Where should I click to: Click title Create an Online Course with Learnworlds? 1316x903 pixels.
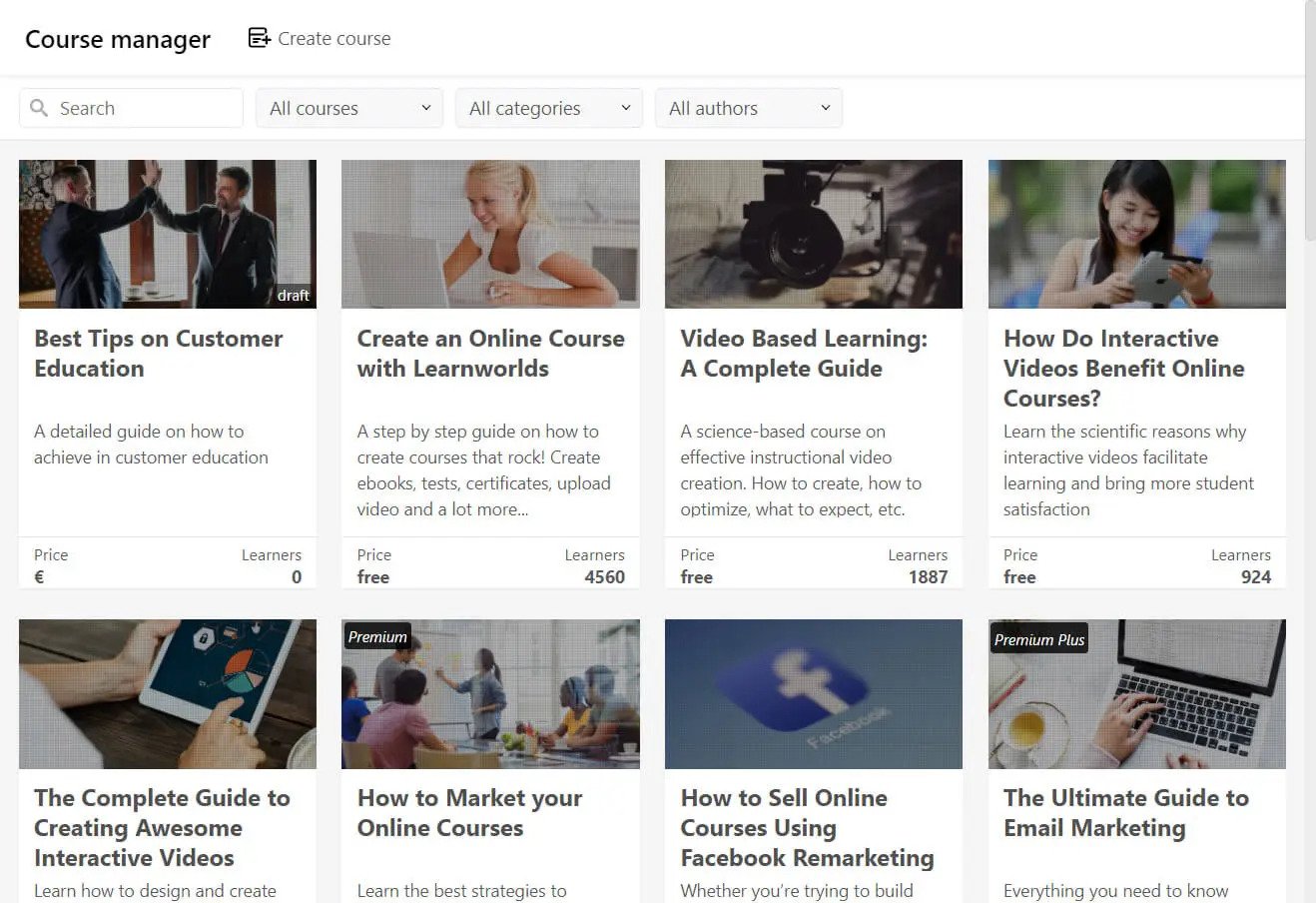[x=490, y=354]
